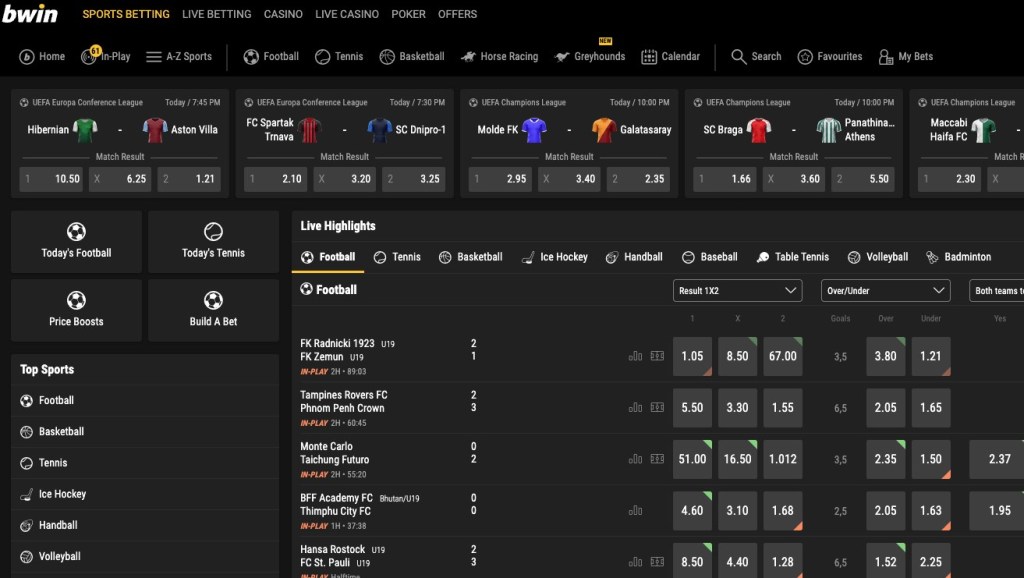Open Tennis in the top navigation bar

[339, 57]
